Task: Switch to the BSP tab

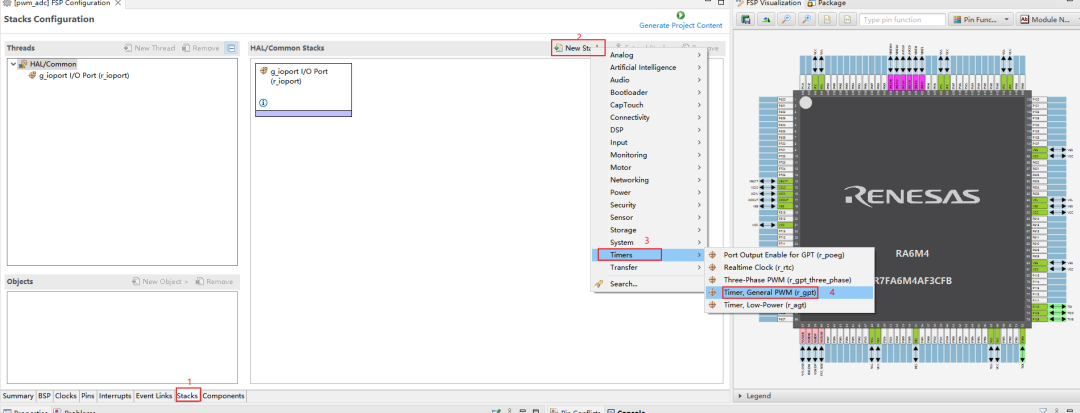Action: (x=45, y=396)
